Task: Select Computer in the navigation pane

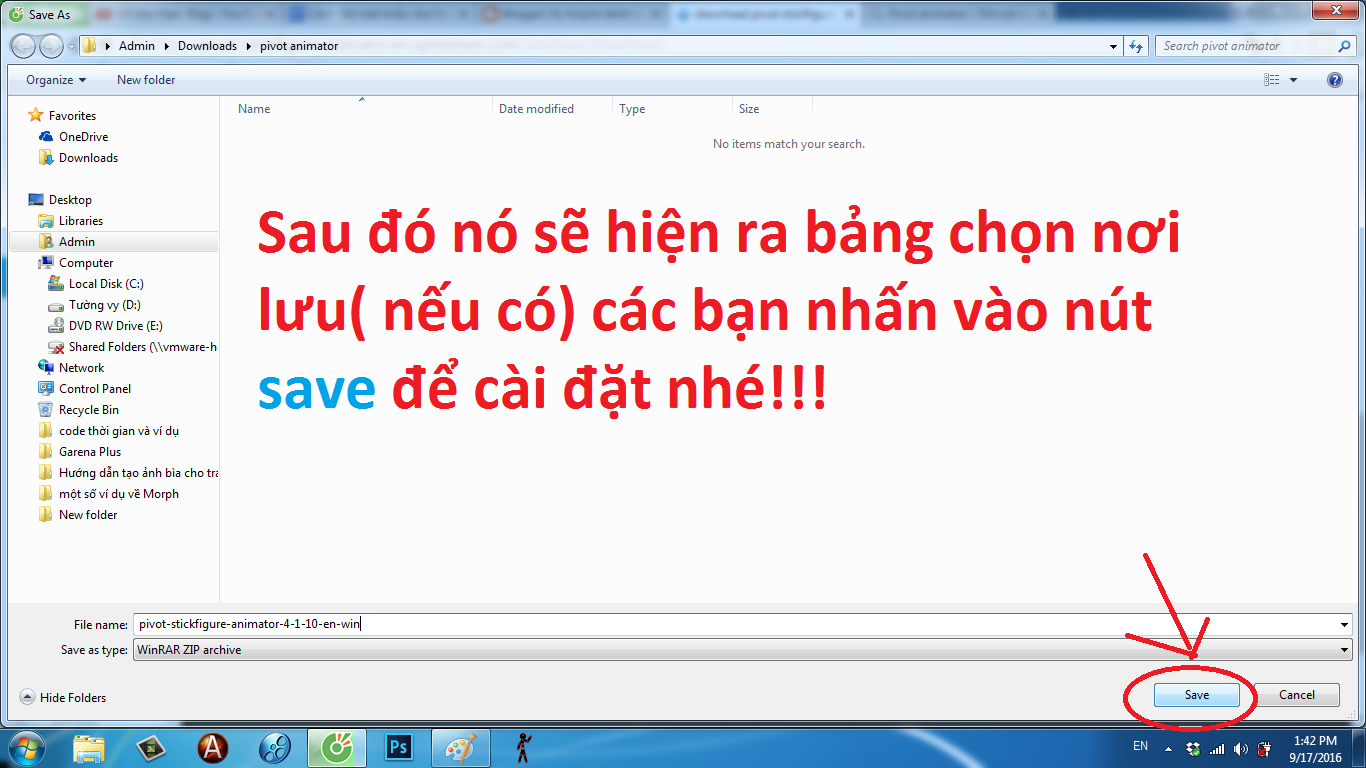Action: tap(86, 263)
